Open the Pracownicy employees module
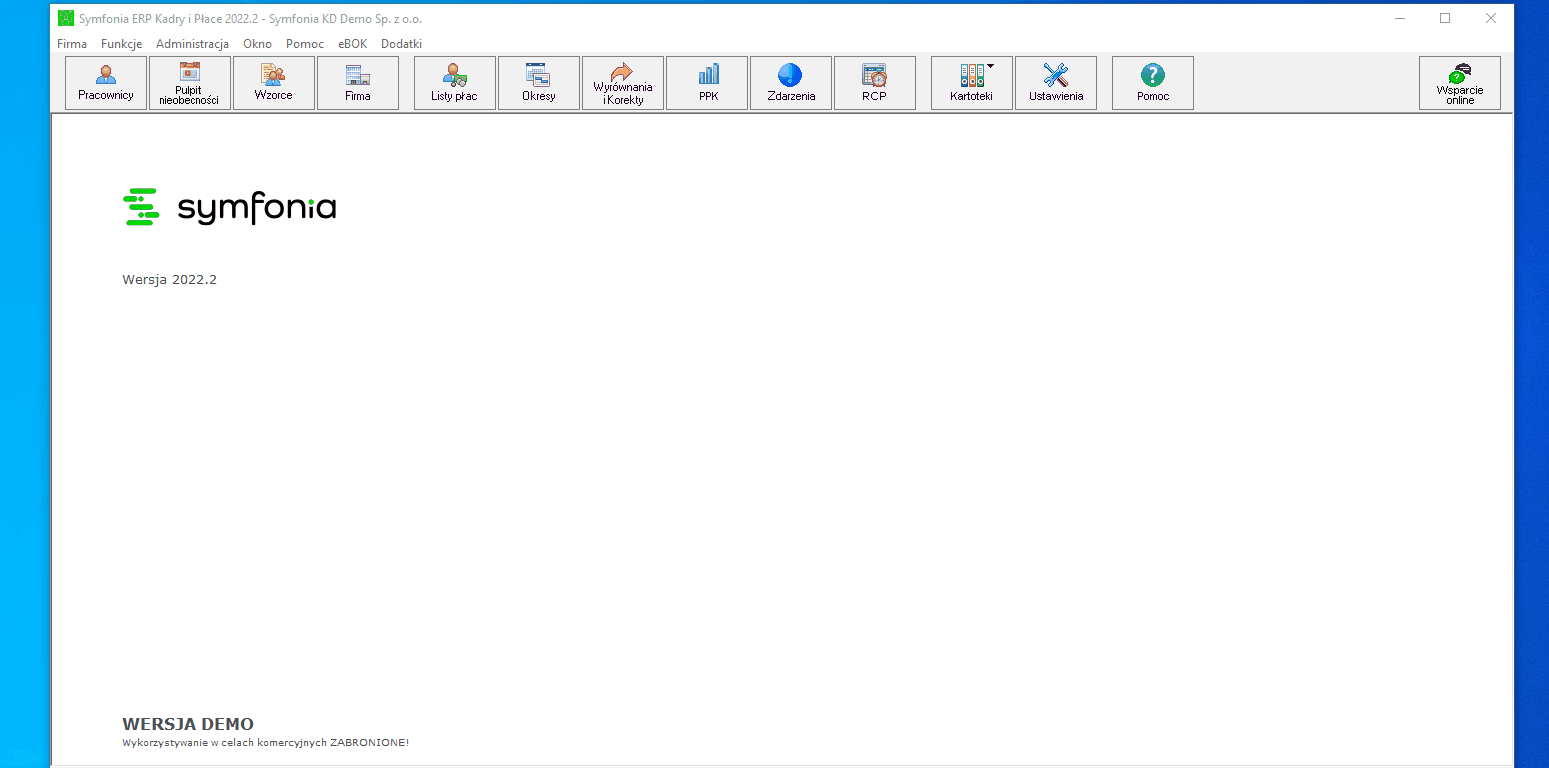Image resolution: width=1549 pixels, height=768 pixels. [106, 83]
